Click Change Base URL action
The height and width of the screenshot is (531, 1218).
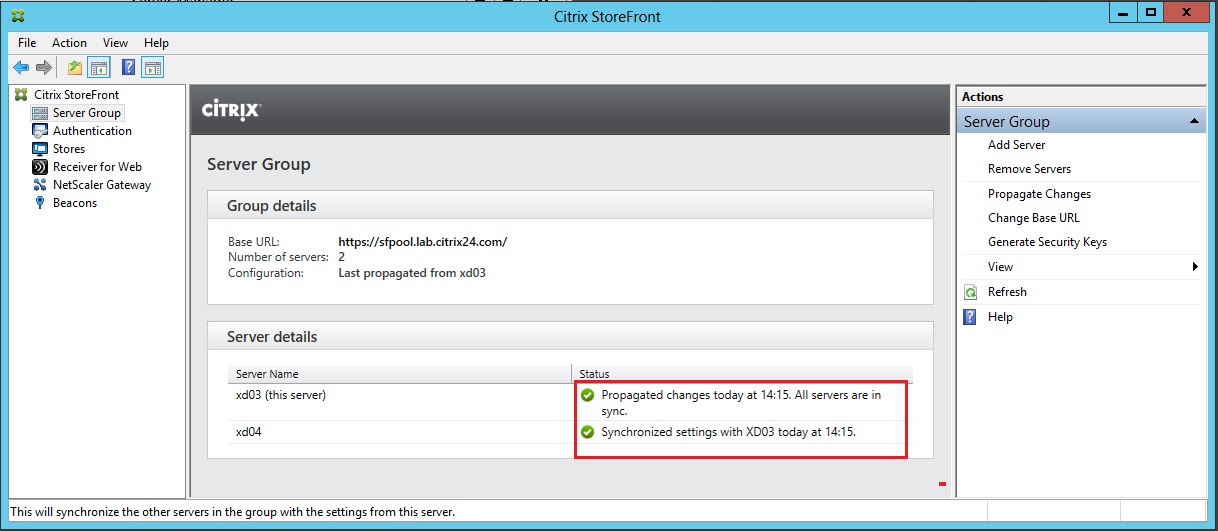click(1033, 218)
